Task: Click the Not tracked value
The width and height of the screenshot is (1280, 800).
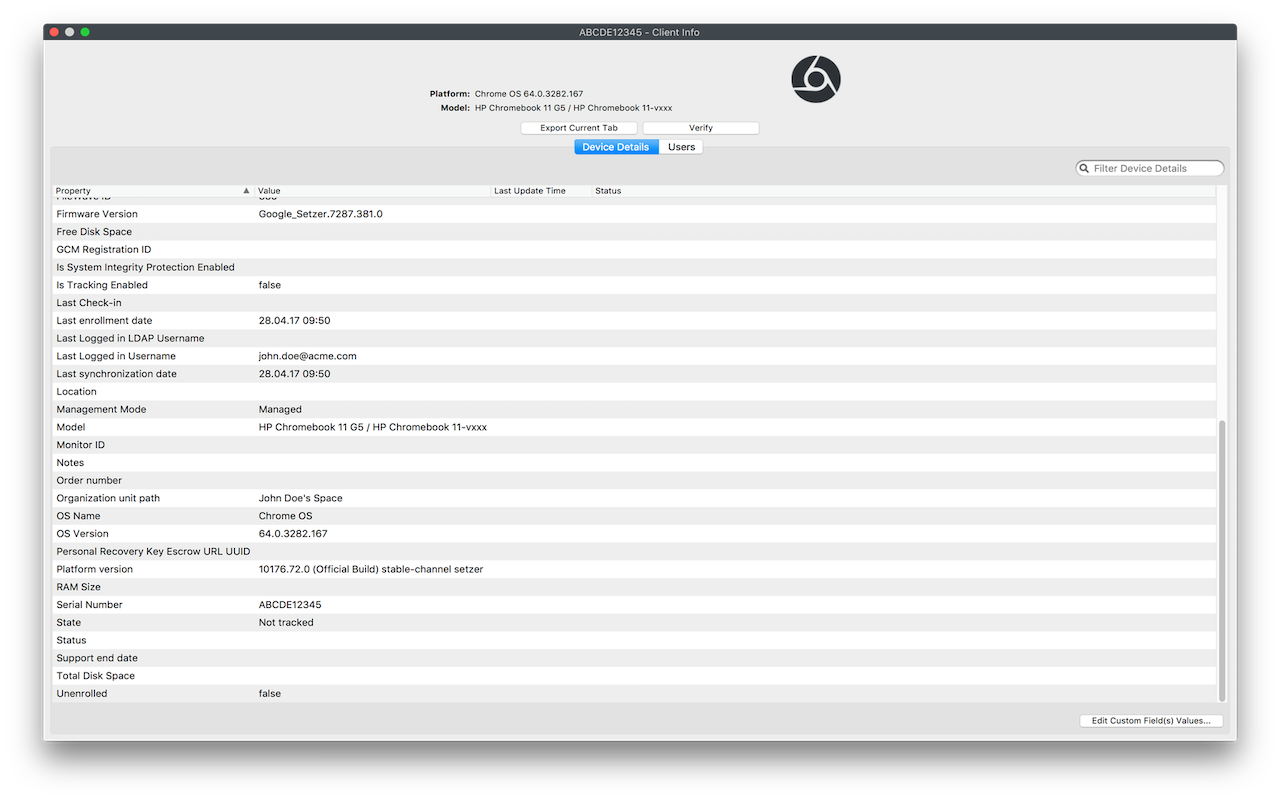Action: [286, 622]
